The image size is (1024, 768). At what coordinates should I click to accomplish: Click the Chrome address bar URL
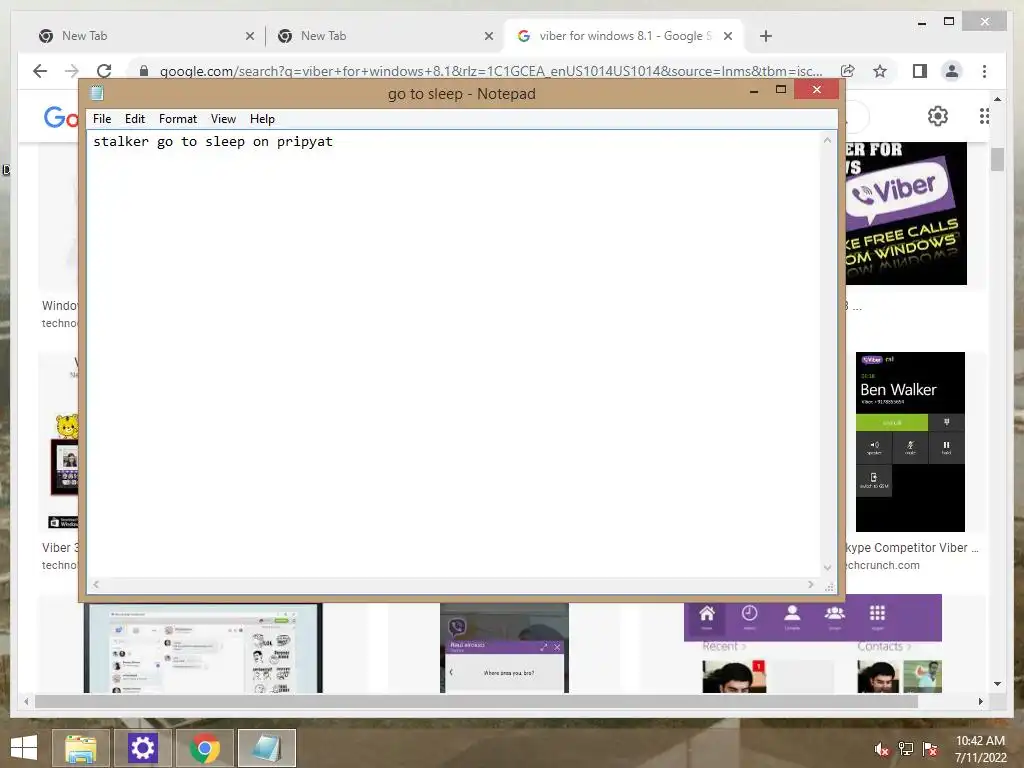click(x=491, y=71)
